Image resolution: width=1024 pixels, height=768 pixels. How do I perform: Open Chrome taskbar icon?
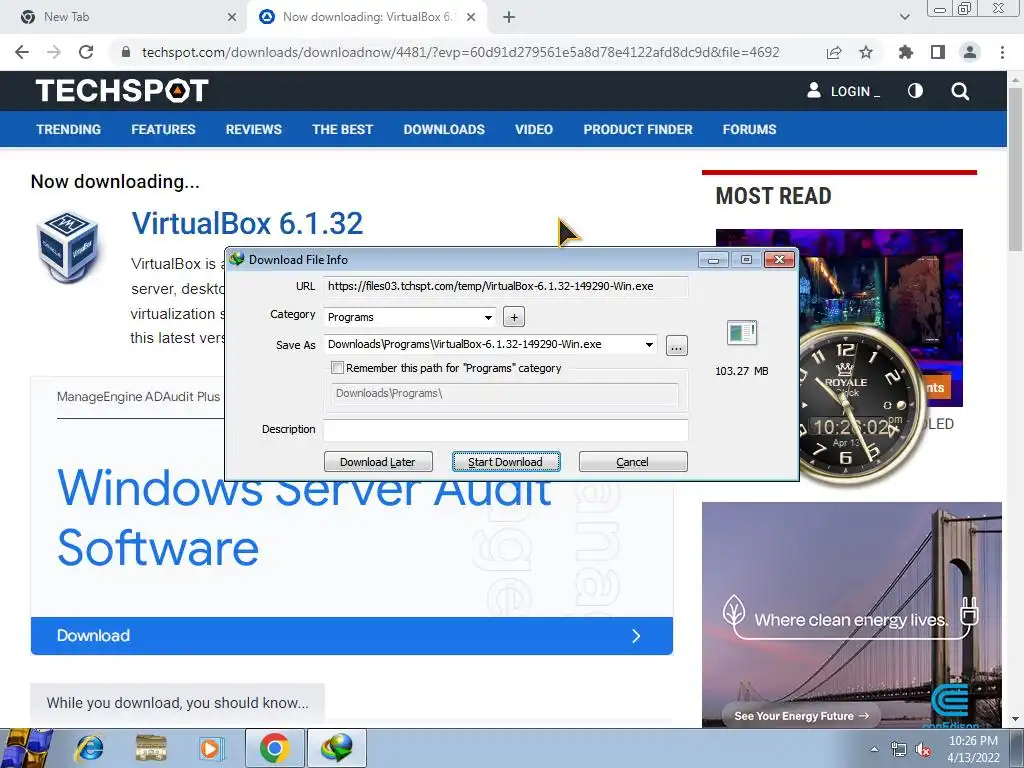[274, 748]
